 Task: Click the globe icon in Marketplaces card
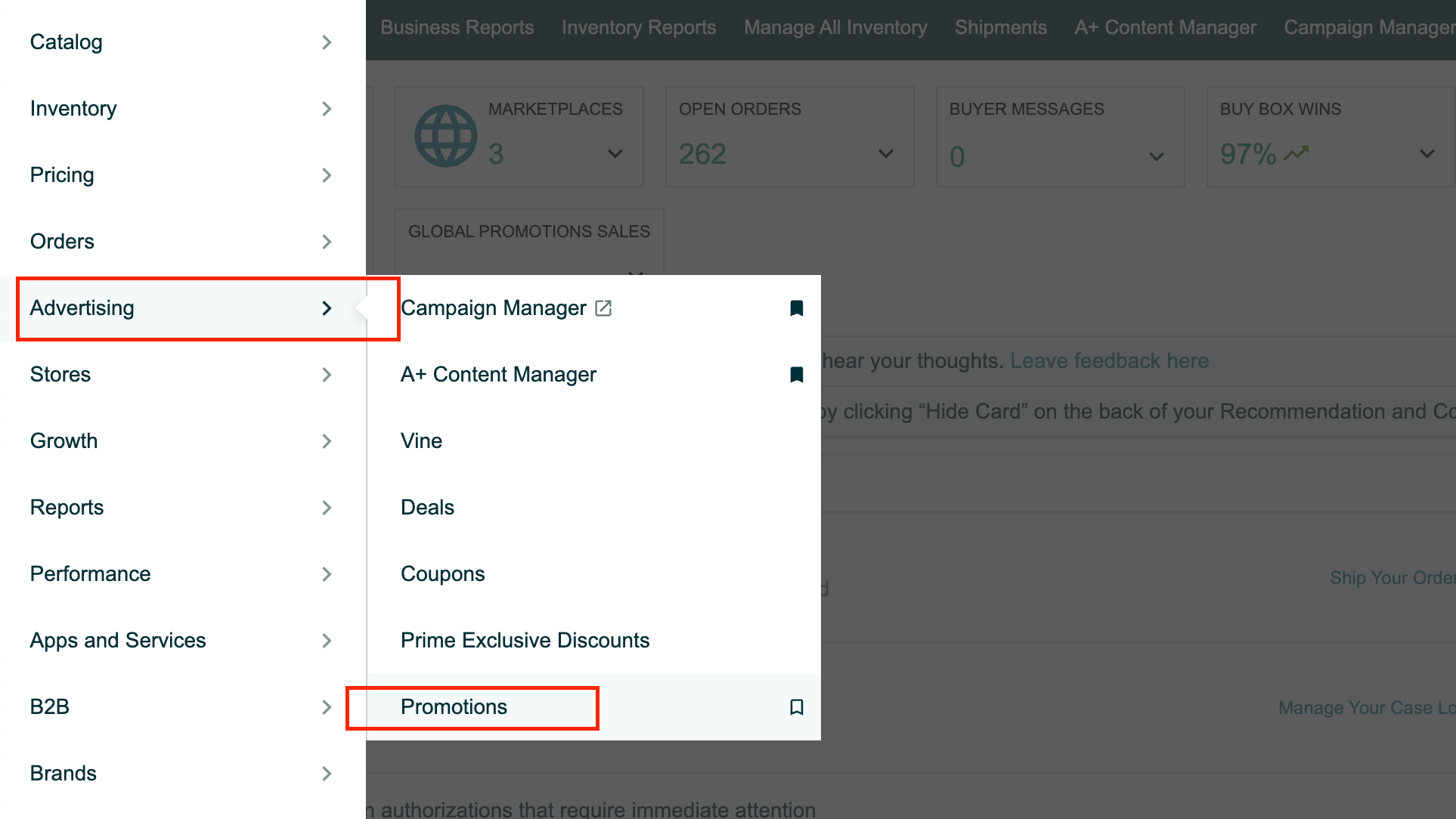446,137
